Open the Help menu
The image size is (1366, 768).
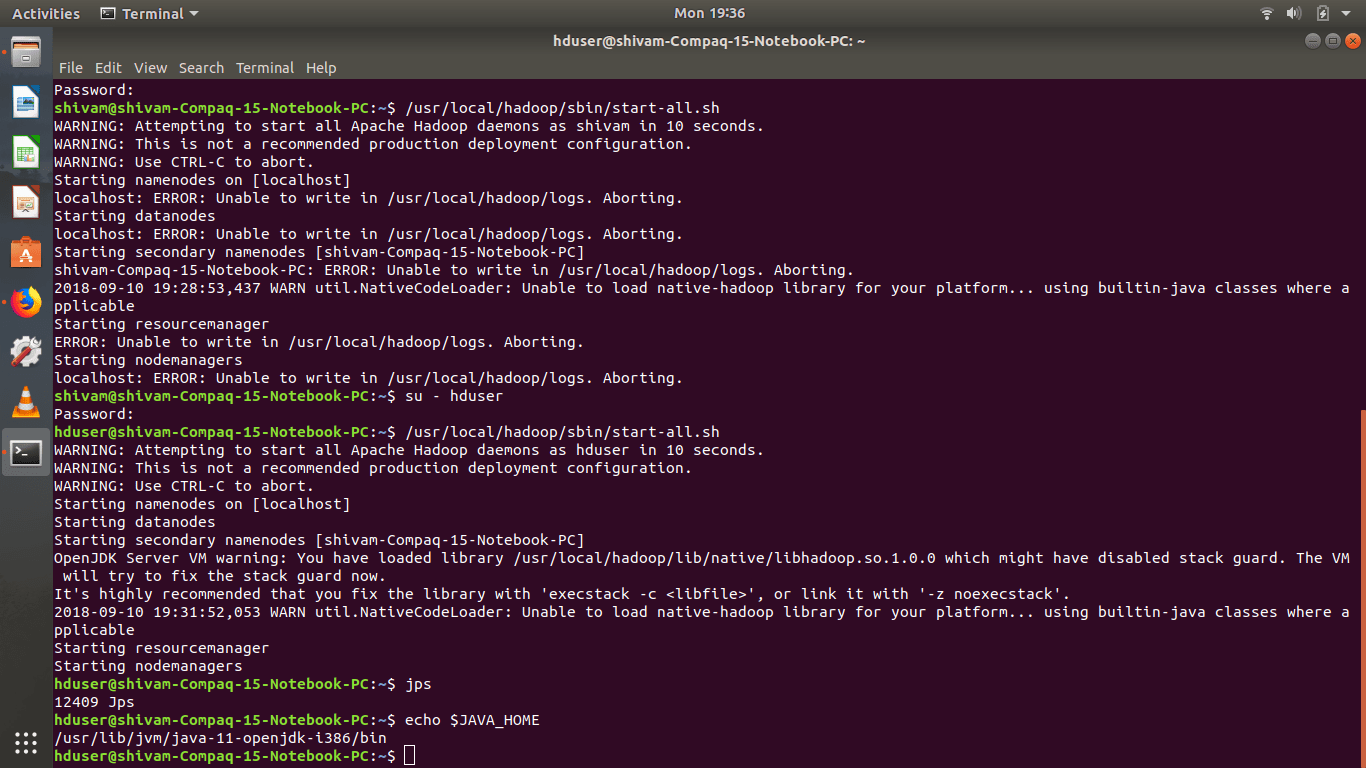[321, 68]
